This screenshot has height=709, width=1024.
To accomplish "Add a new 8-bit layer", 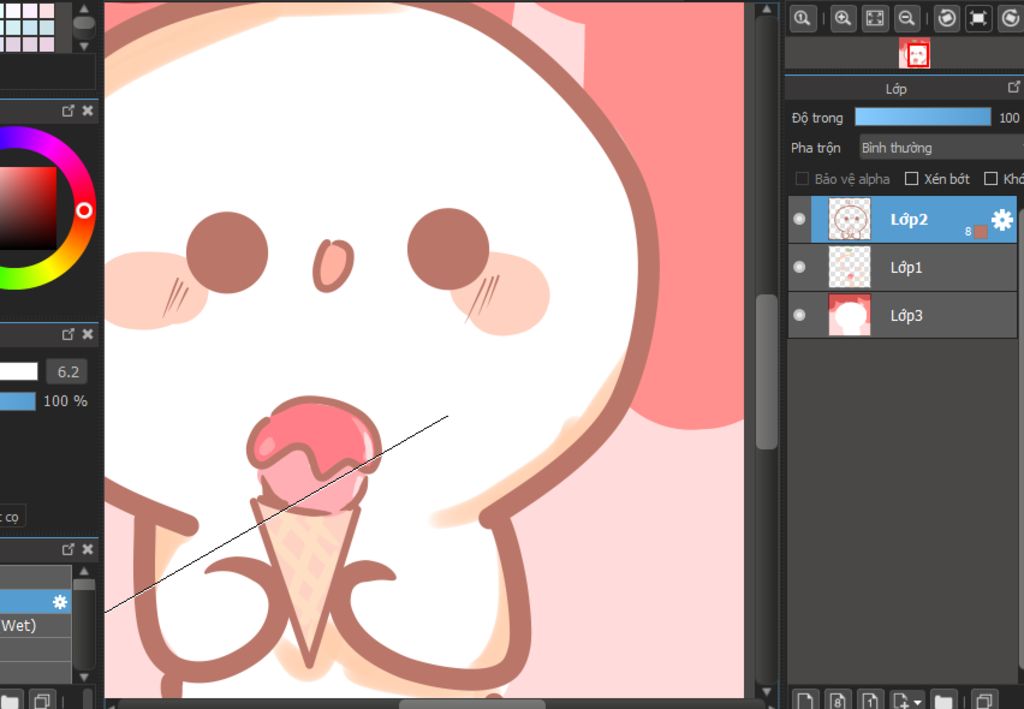I will 838,700.
